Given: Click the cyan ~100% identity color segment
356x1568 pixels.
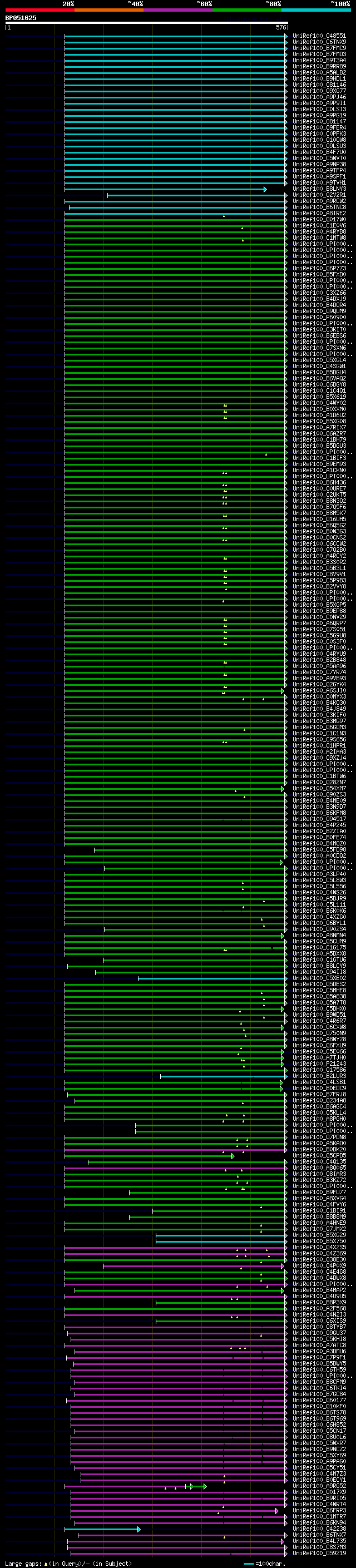Looking at the screenshot, I should coord(316,10).
